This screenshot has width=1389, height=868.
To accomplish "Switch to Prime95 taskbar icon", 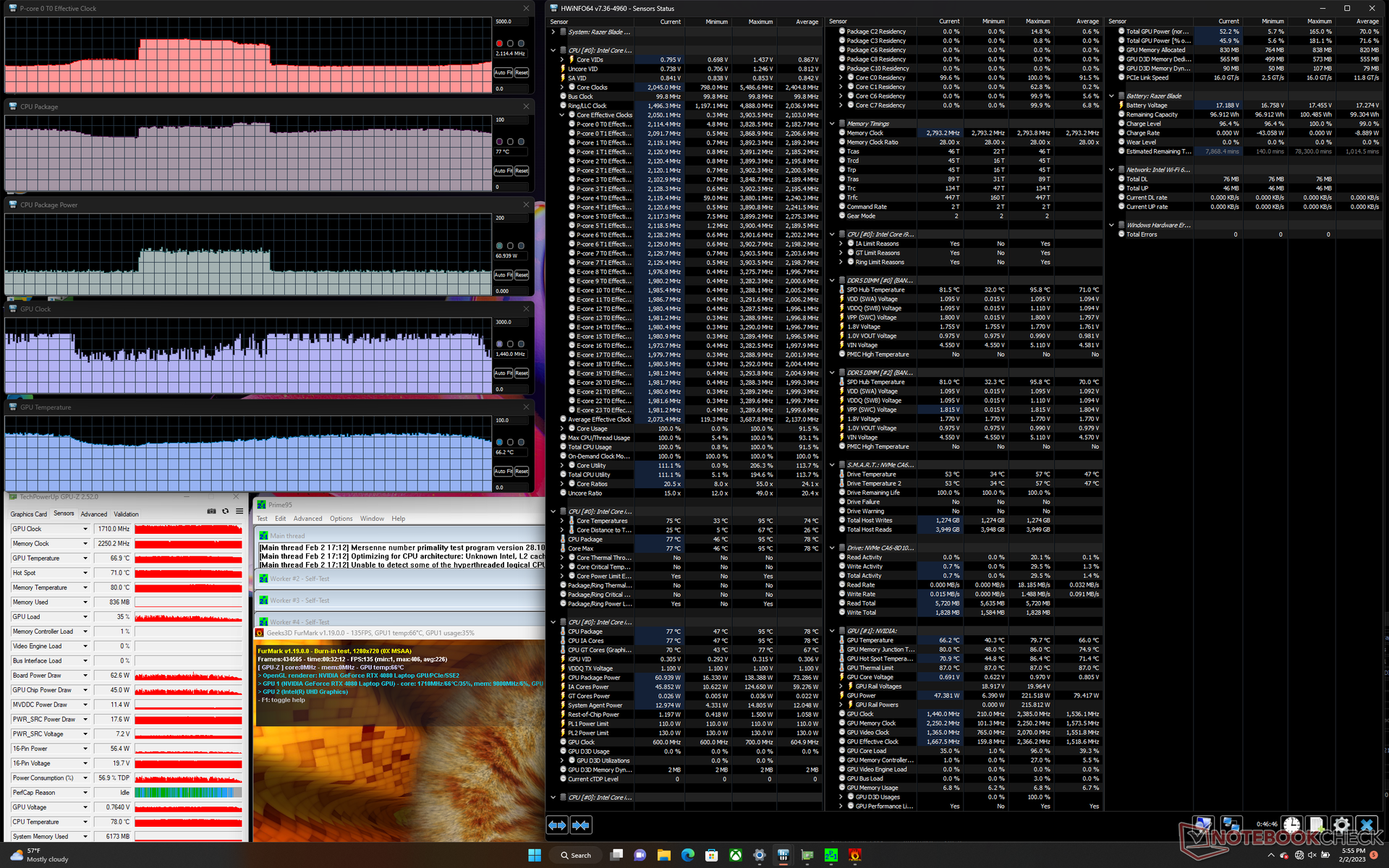I will click(831, 855).
